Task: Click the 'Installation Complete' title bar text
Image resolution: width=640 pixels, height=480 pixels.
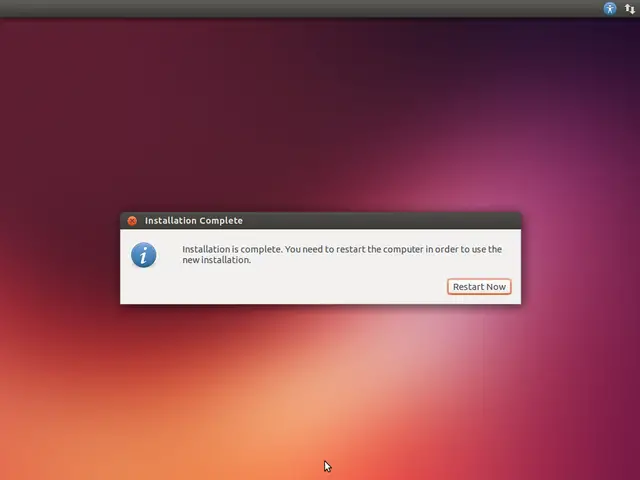Action: (x=194, y=221)
